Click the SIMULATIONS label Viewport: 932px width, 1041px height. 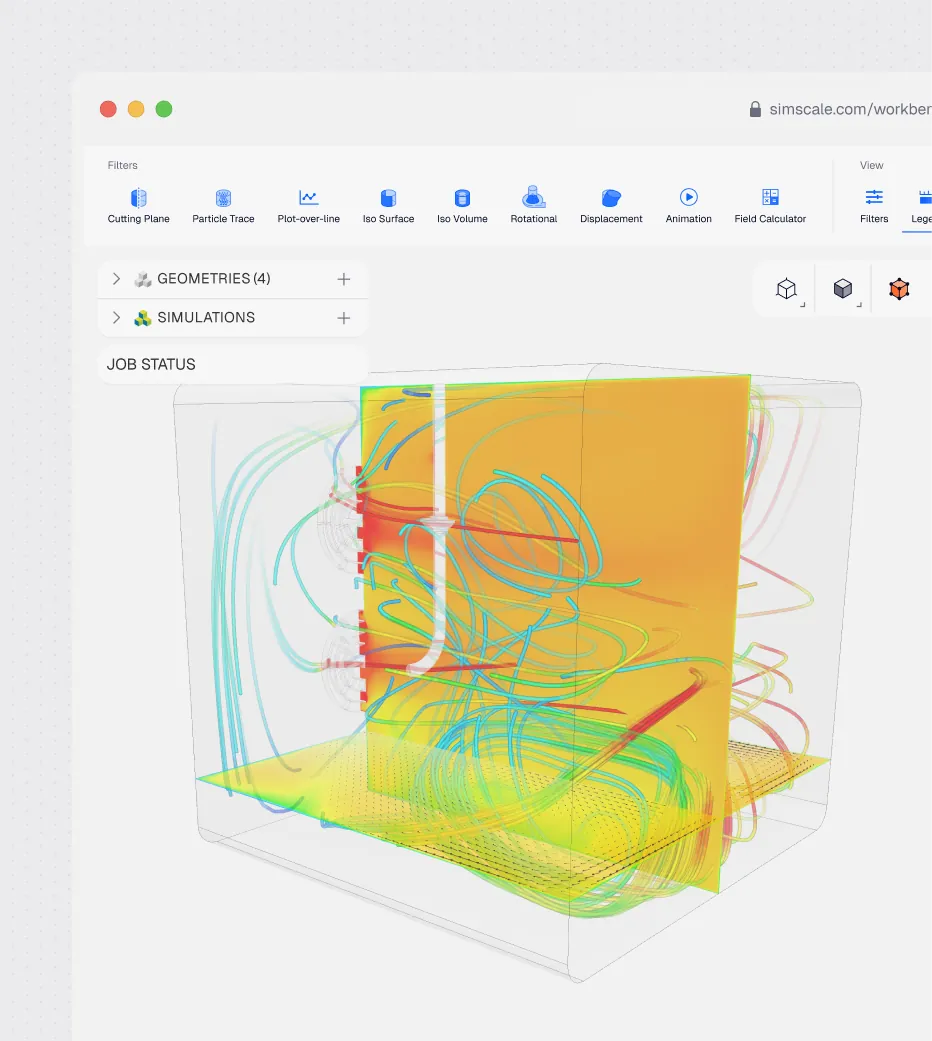[x=206, y=318]
